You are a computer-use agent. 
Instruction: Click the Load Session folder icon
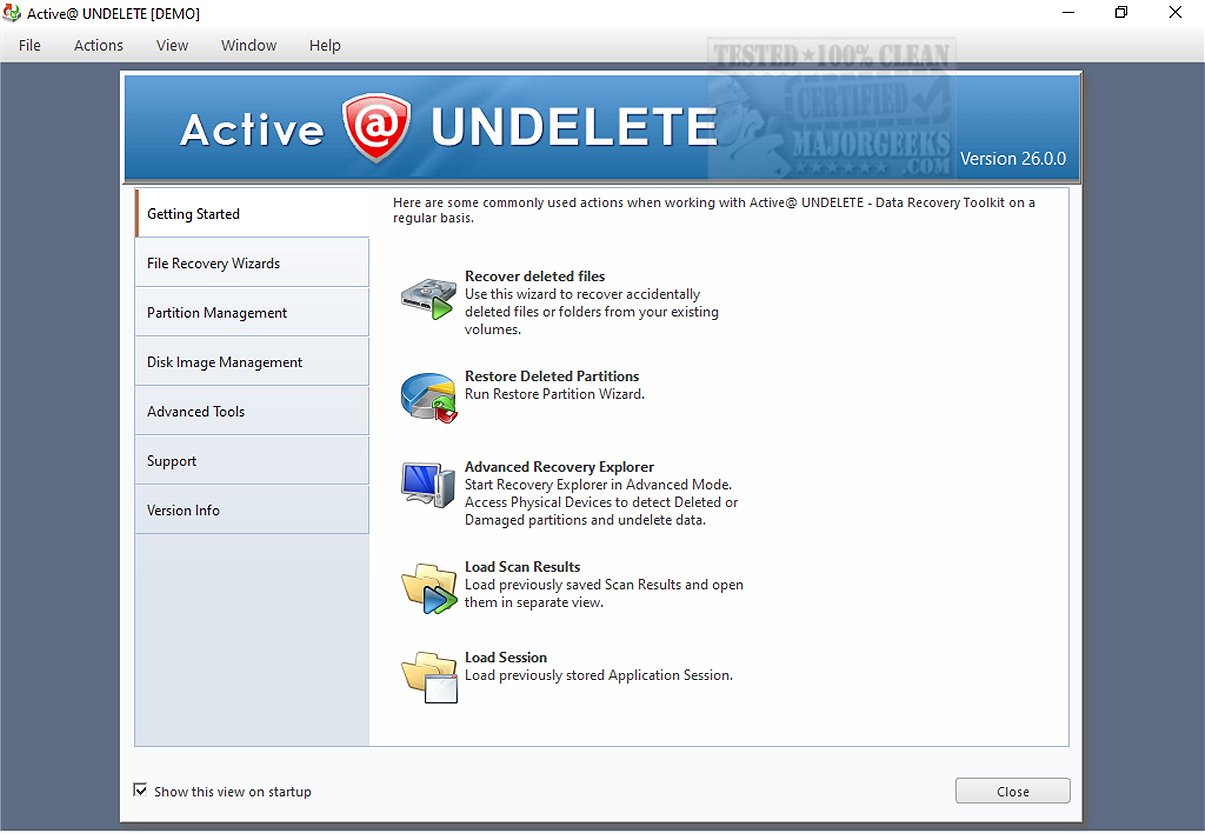pos(430,677)
